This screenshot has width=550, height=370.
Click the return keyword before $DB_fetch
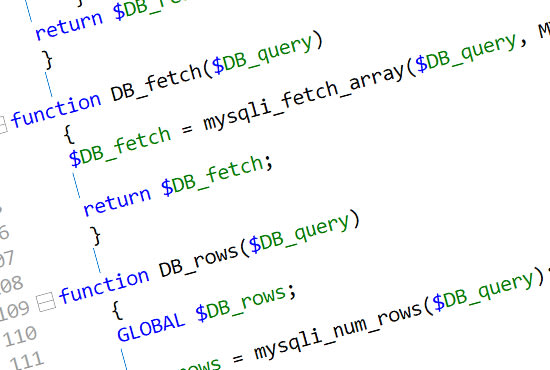pyautogui.click(x=117, y=201)
